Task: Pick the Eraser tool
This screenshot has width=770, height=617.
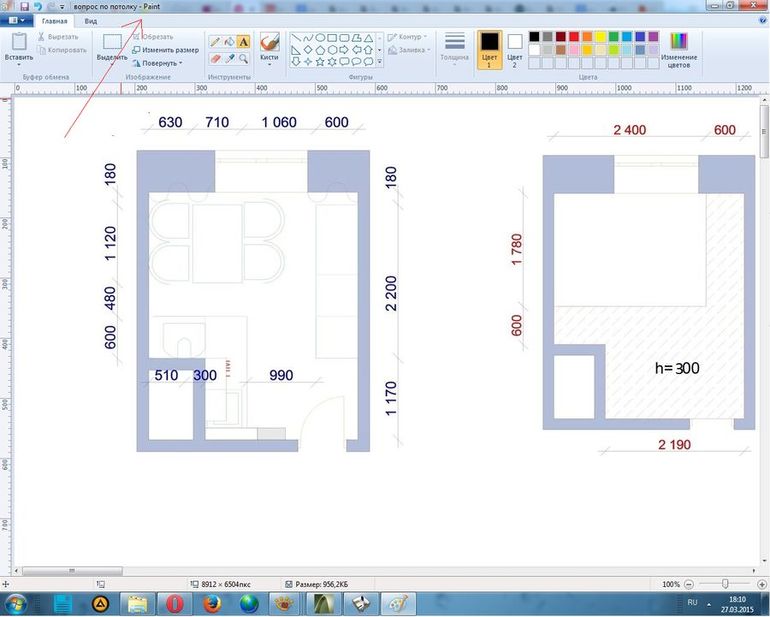Action: coord(215,59)
